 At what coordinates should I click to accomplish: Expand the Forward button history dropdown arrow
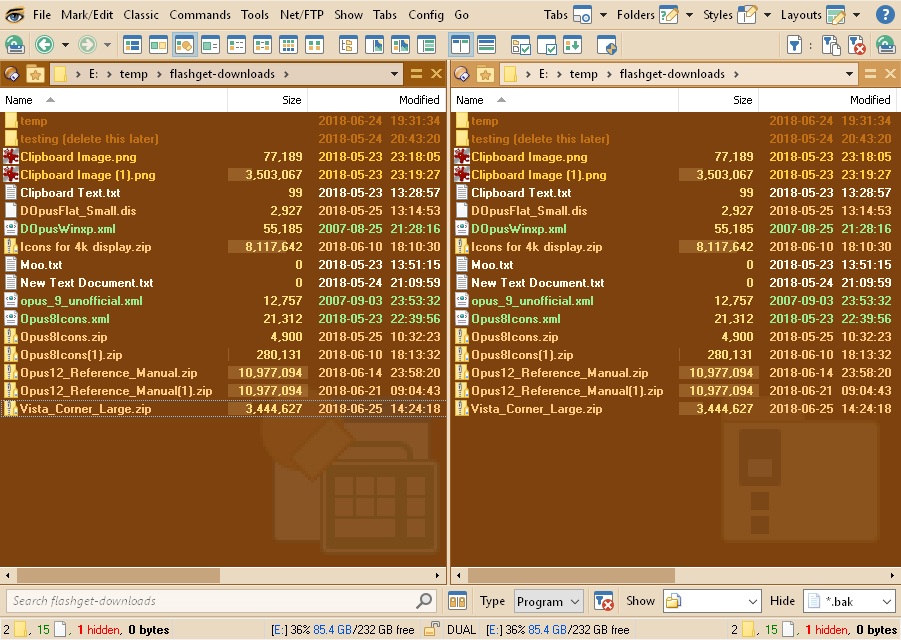click(x=107, y=45)
